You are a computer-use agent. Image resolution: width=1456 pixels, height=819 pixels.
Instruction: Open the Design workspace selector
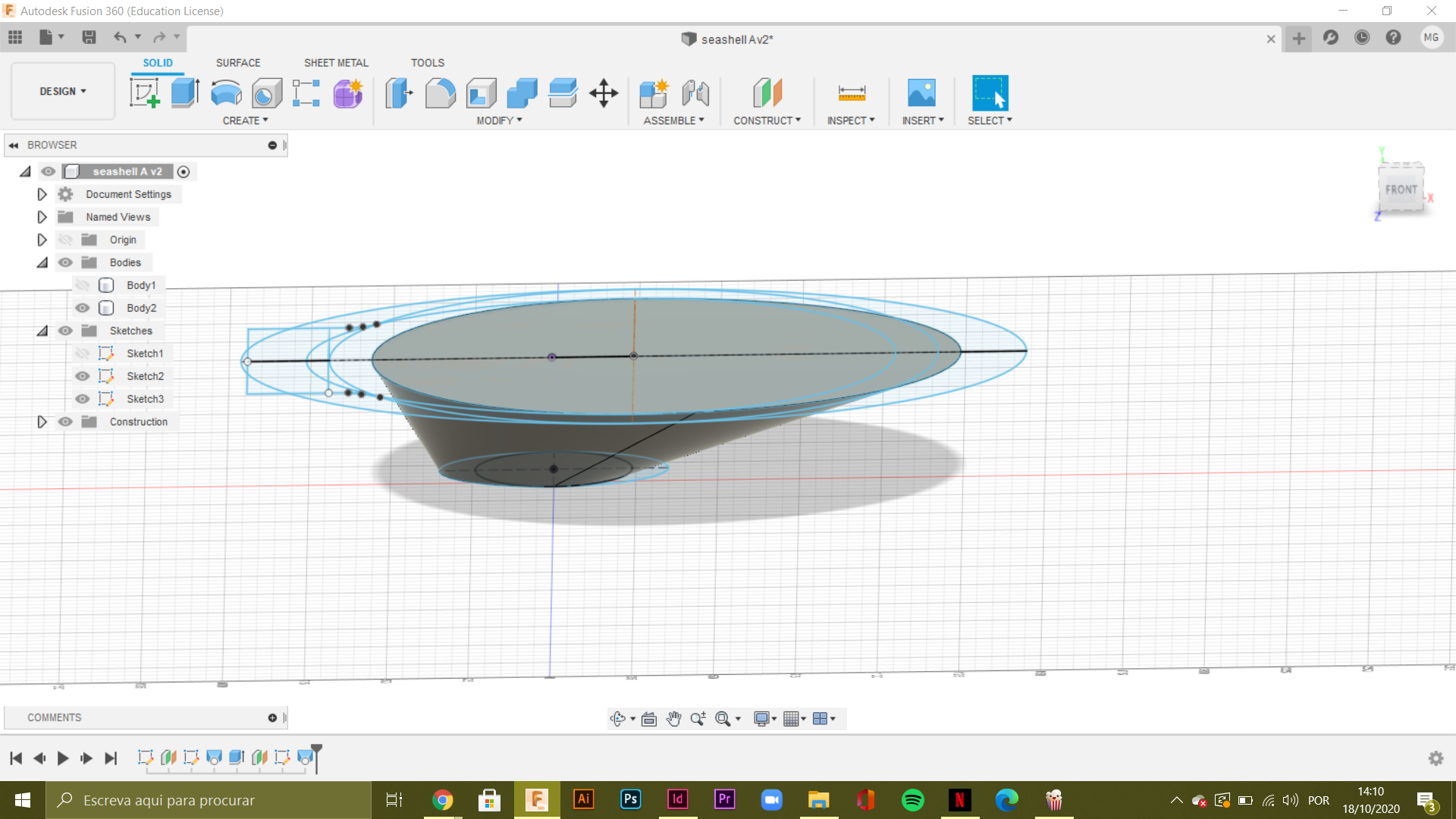click(x=62, y=91)
